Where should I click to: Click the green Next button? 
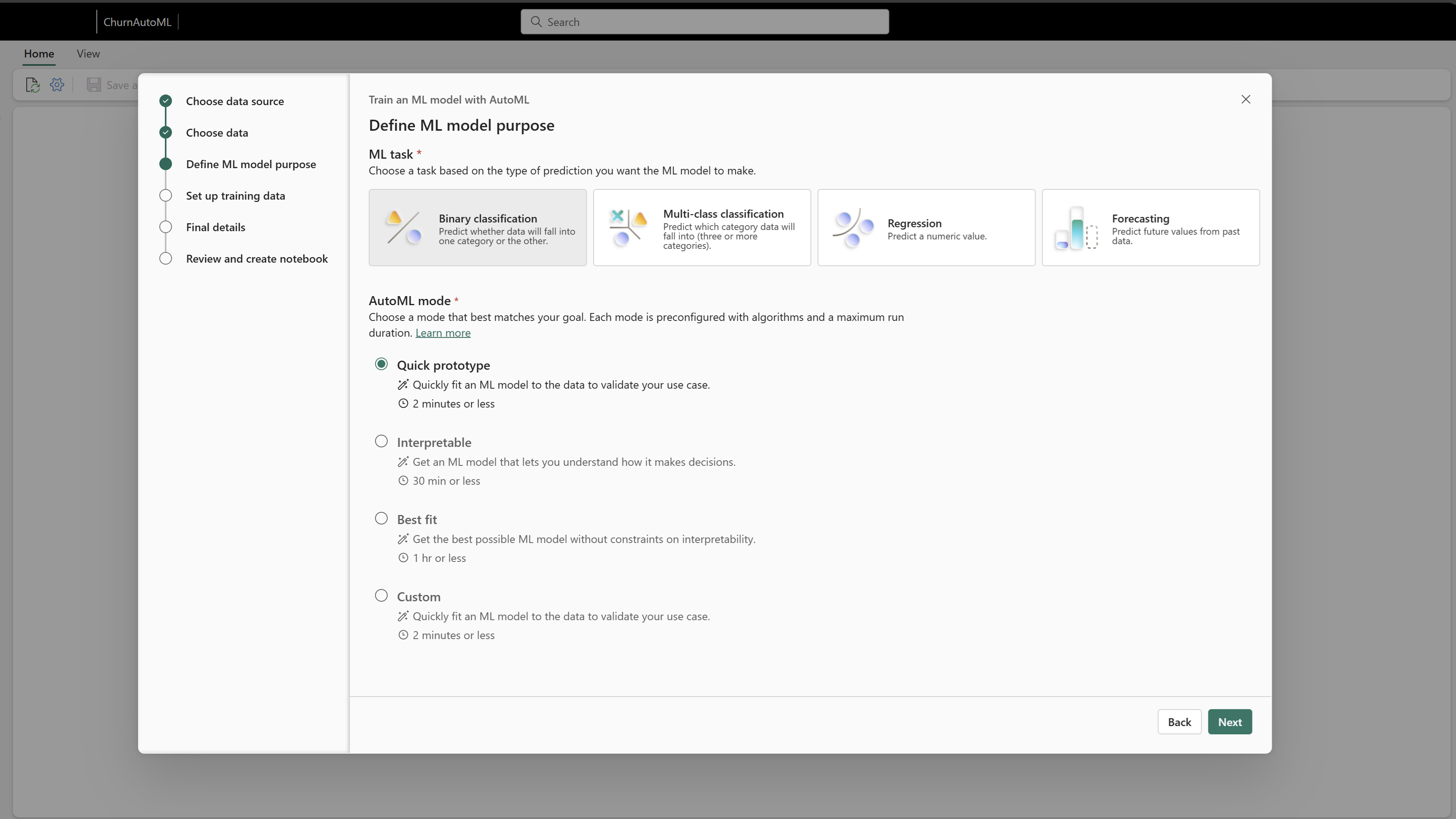pos(1229,722)
